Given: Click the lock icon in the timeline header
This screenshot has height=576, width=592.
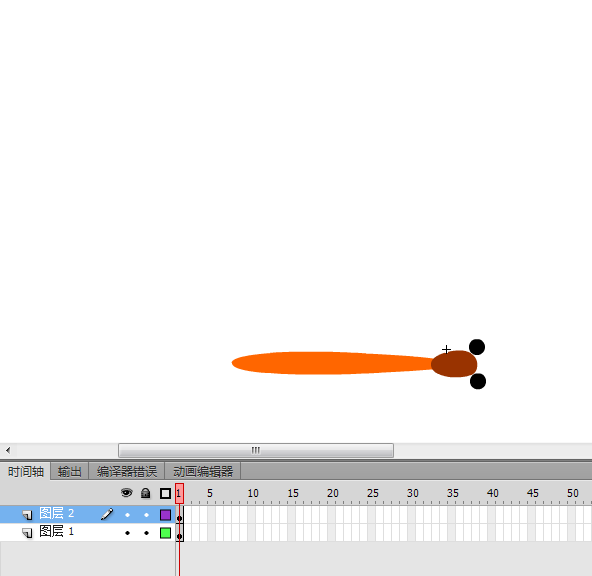Looking at the screenshot, I should [146, 493].
